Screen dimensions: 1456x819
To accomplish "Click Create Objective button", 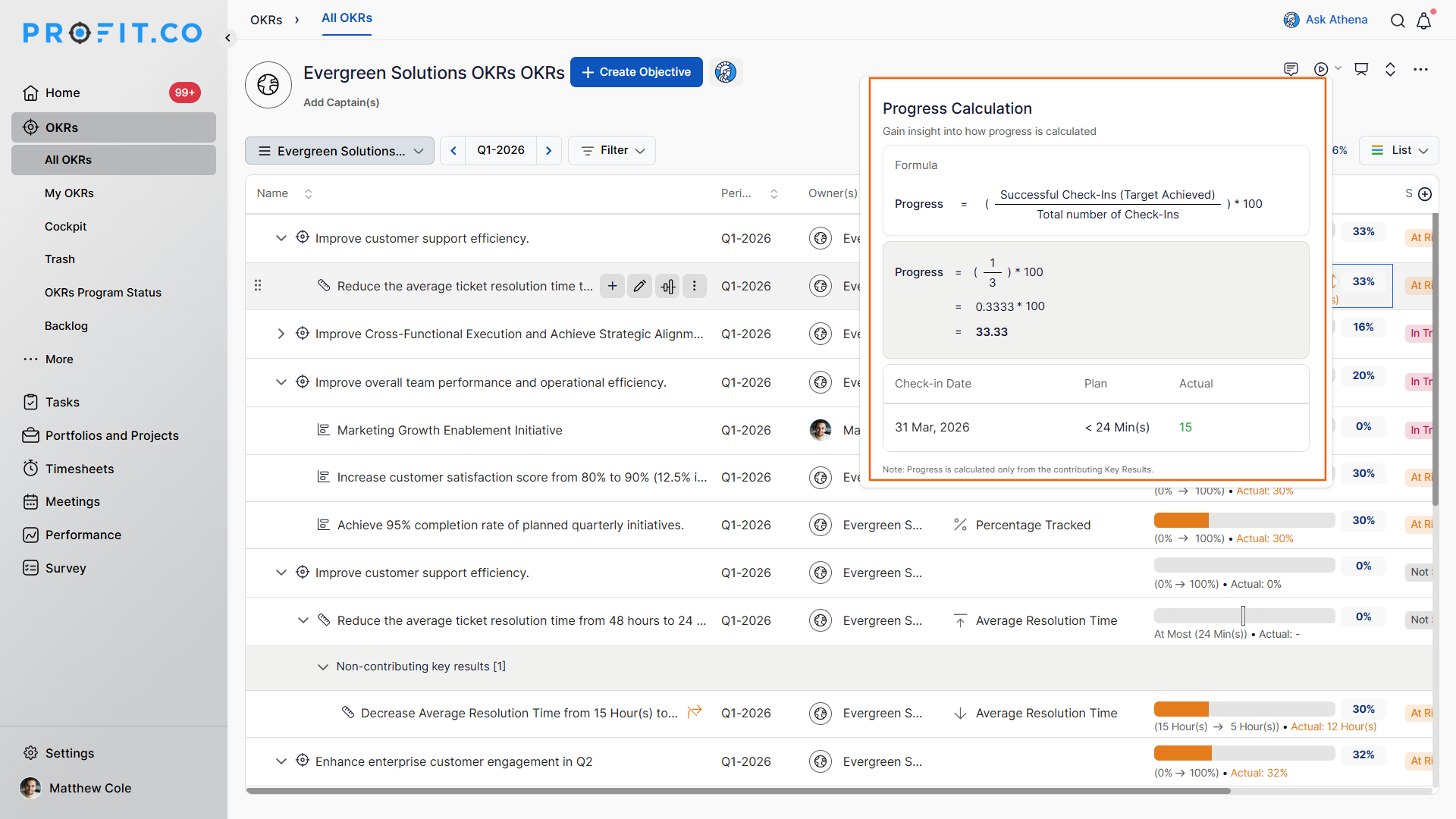I will pos(635,72).
